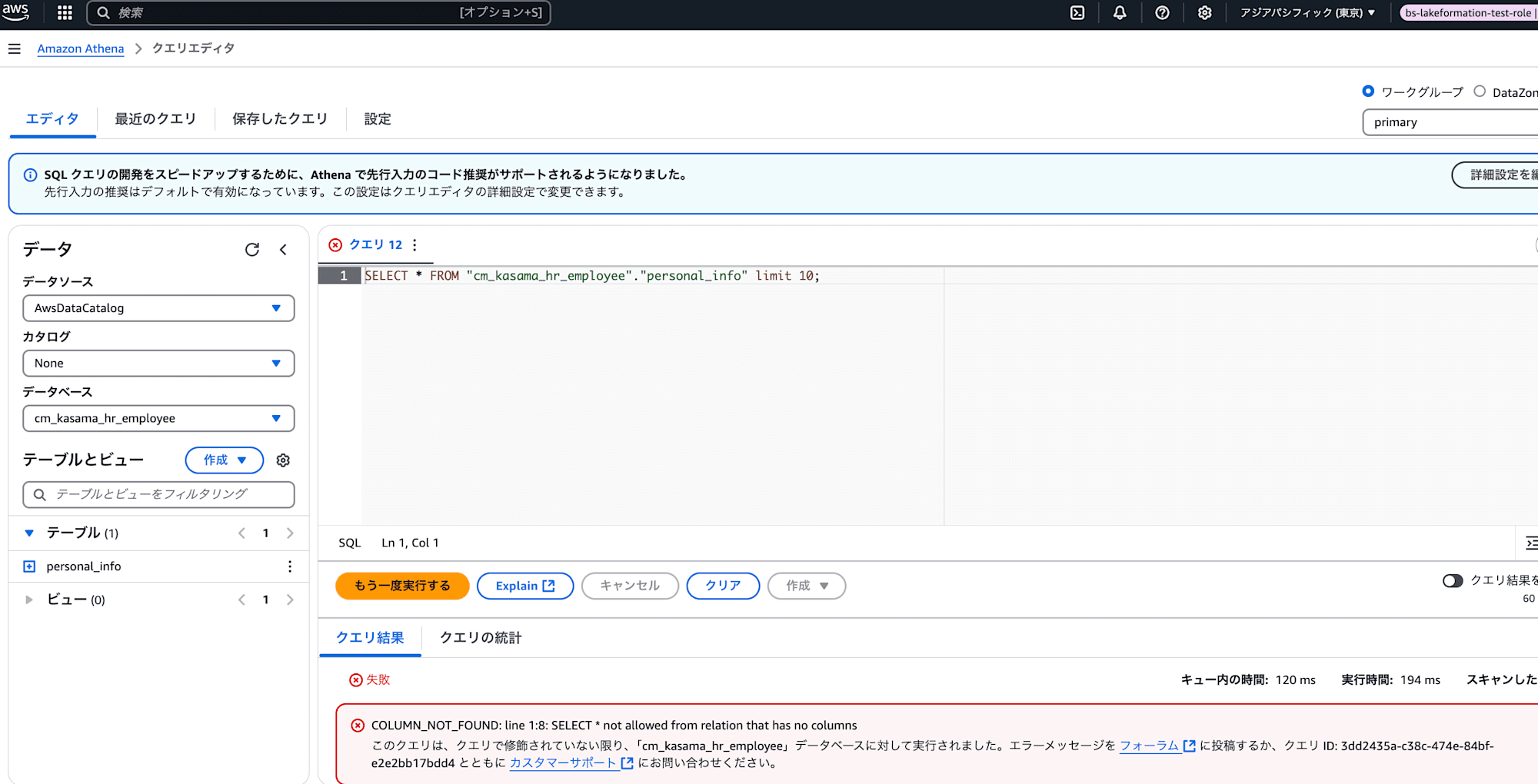The height and width of the screenshot is (784, 1538).
Task: Switch to the 最近のクエリ tab
Action: (x=155, y=119)
